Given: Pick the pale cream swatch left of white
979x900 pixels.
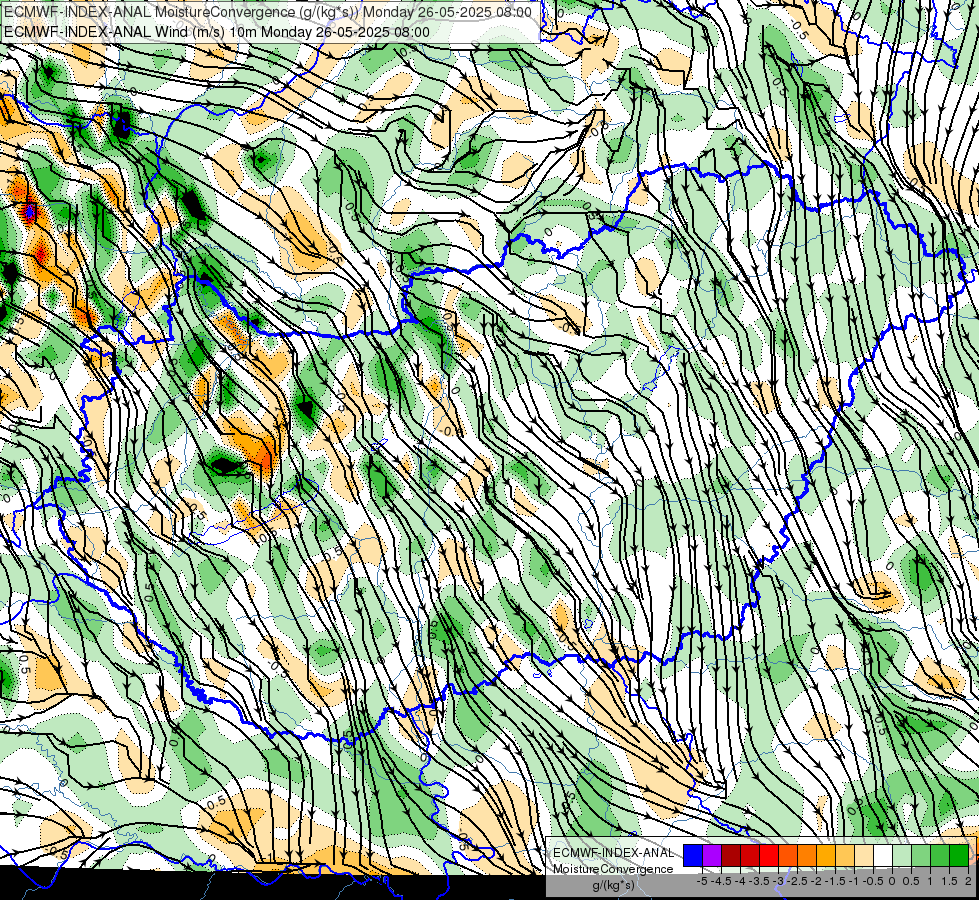Looking at the screenshot, I should click(864, 856).
